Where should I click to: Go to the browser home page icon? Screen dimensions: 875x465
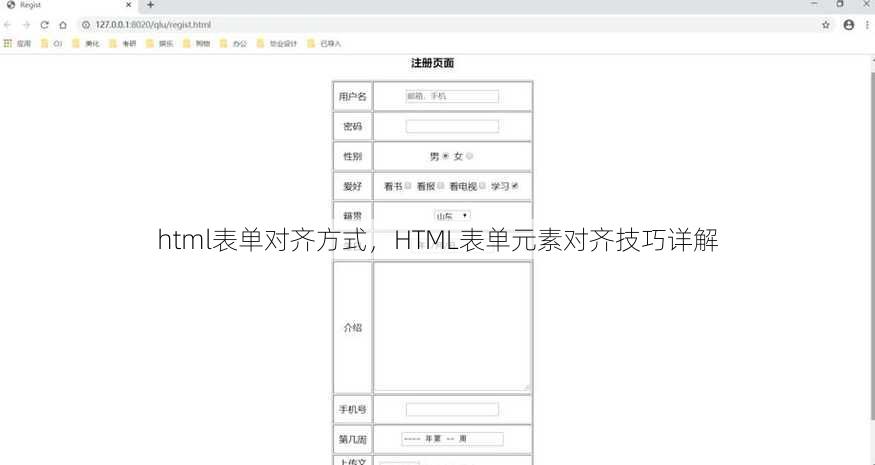(x=63, y=25)
